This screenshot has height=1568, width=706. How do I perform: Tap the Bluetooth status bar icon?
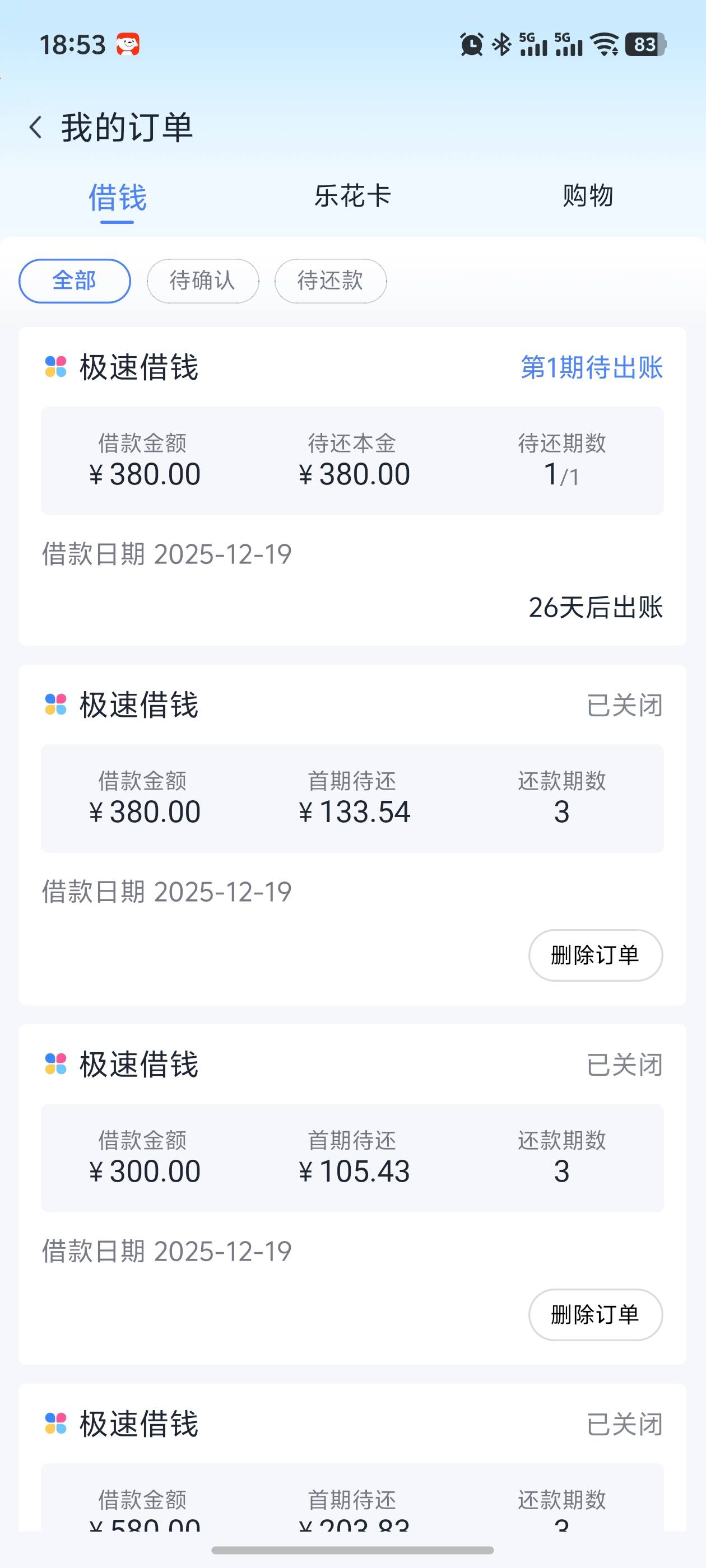(x=502, y=44)
